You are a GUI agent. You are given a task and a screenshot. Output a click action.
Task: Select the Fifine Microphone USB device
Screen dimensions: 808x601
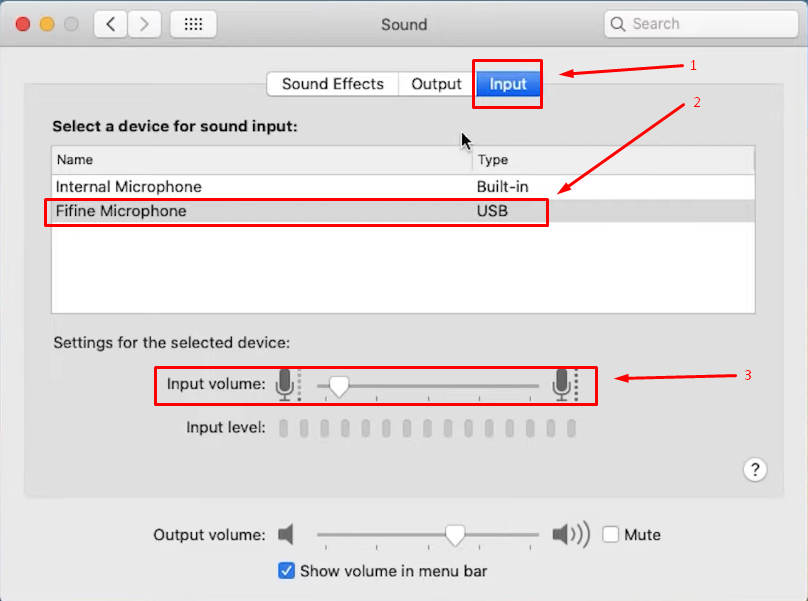pyautogui.click(x=403, y=211)
